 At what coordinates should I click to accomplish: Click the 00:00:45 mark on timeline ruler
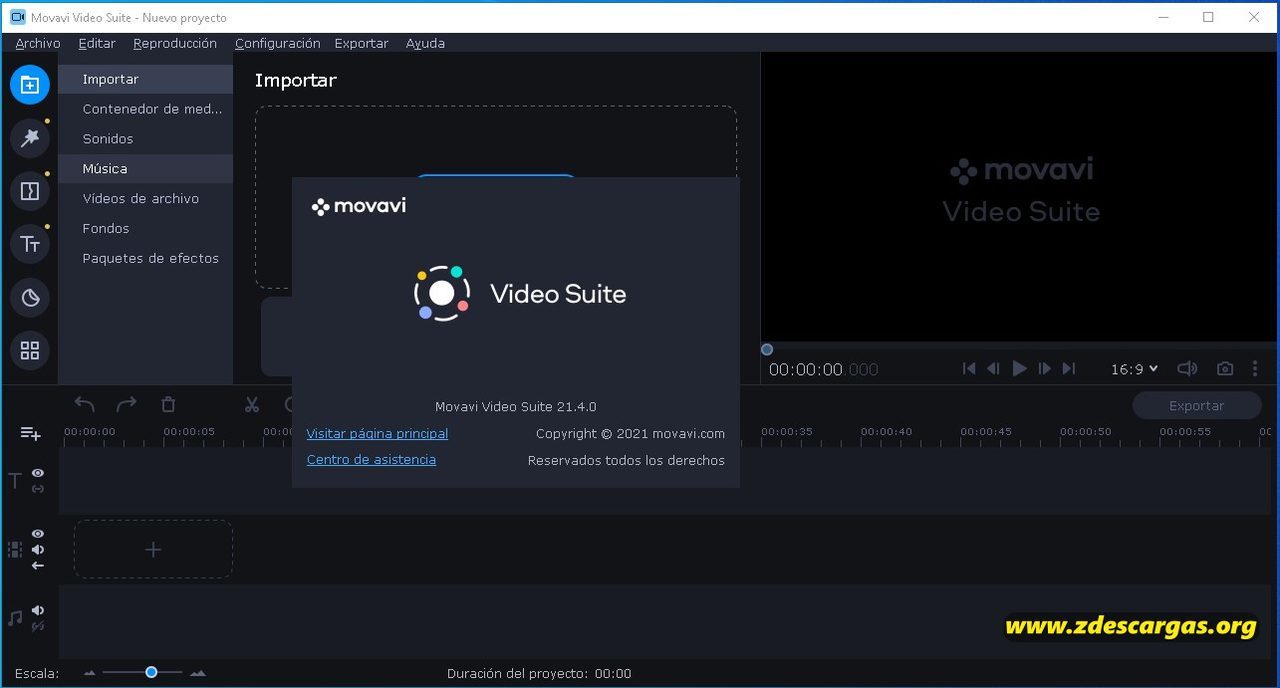point(986,432)
